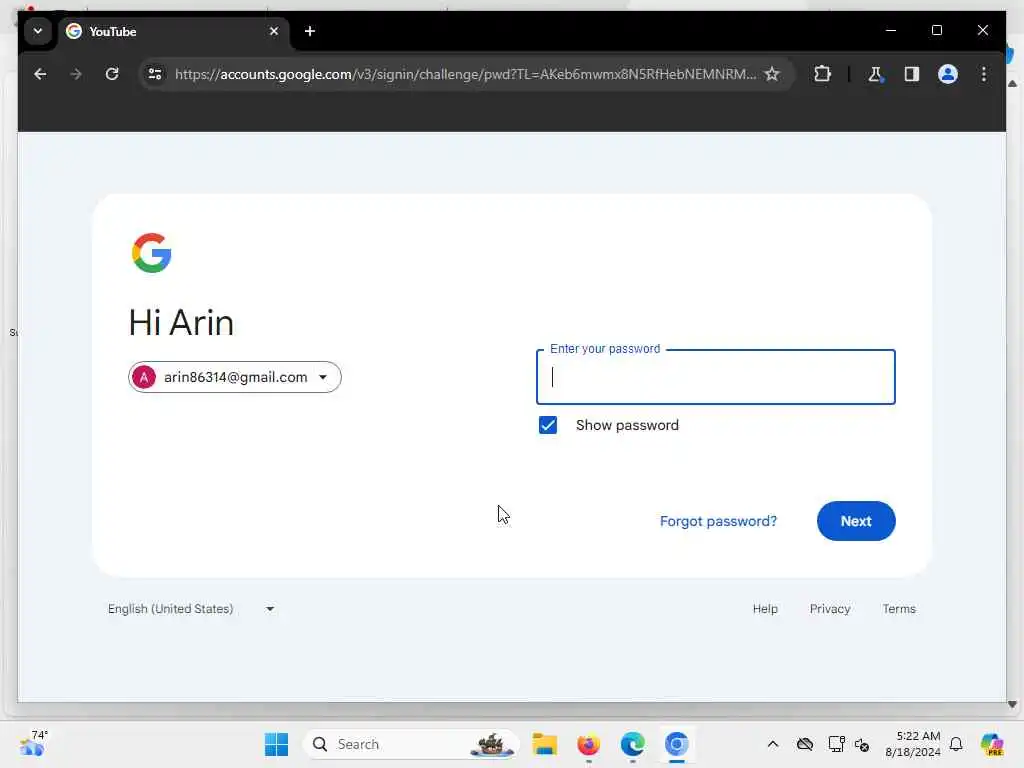
Task: Open Microsoft Edge from taskbar
Action: point(632,744)
